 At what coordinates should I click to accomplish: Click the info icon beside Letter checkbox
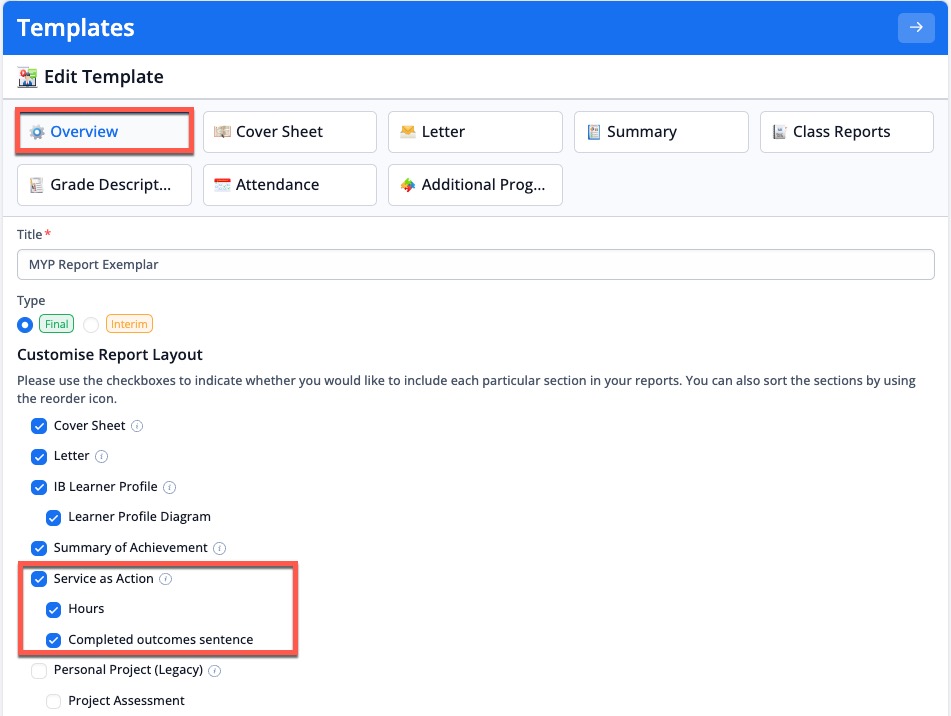click(102, 456)
